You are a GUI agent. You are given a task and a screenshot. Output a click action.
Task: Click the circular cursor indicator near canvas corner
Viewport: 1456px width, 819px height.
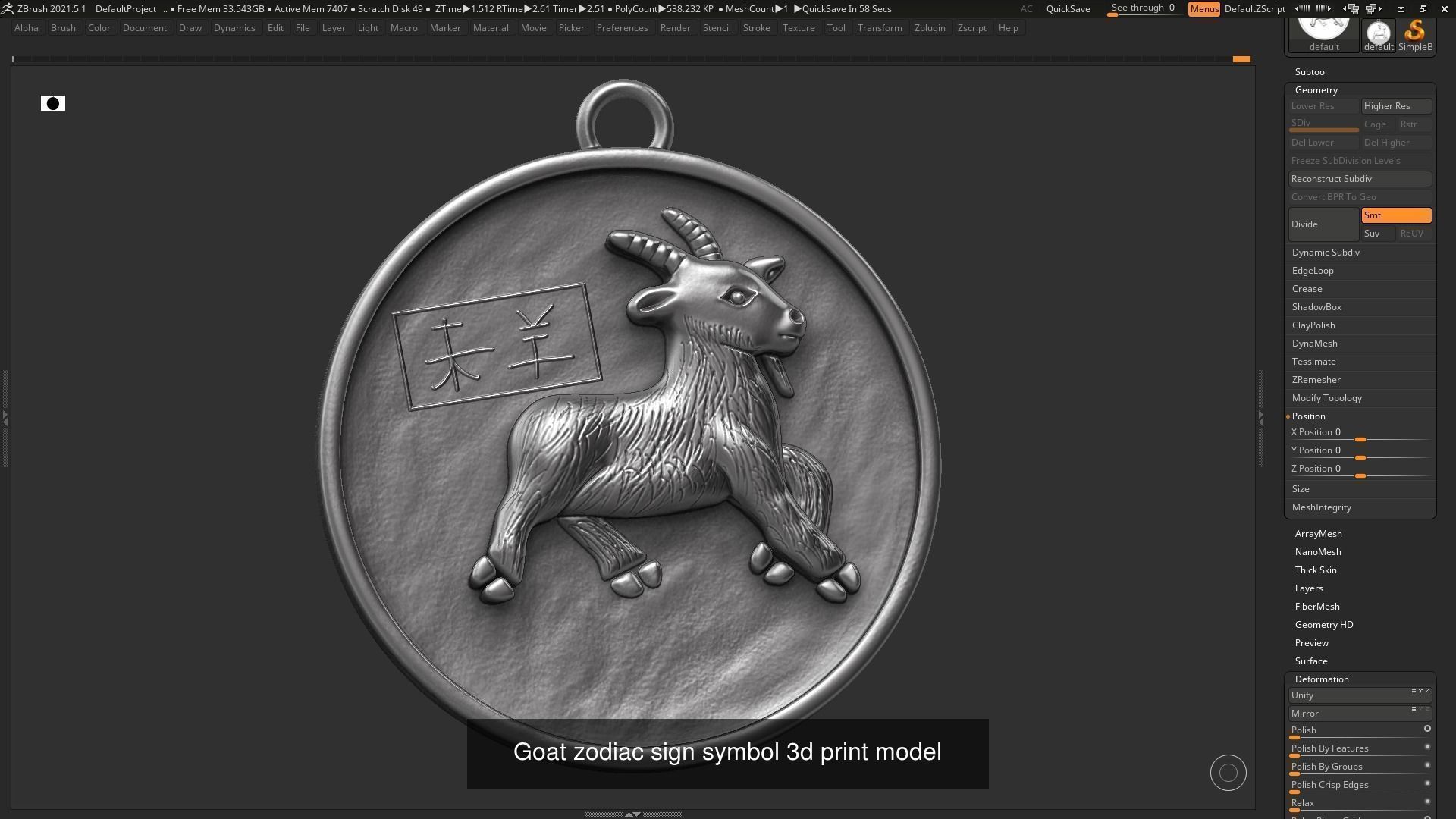[x=1228, y=773]
